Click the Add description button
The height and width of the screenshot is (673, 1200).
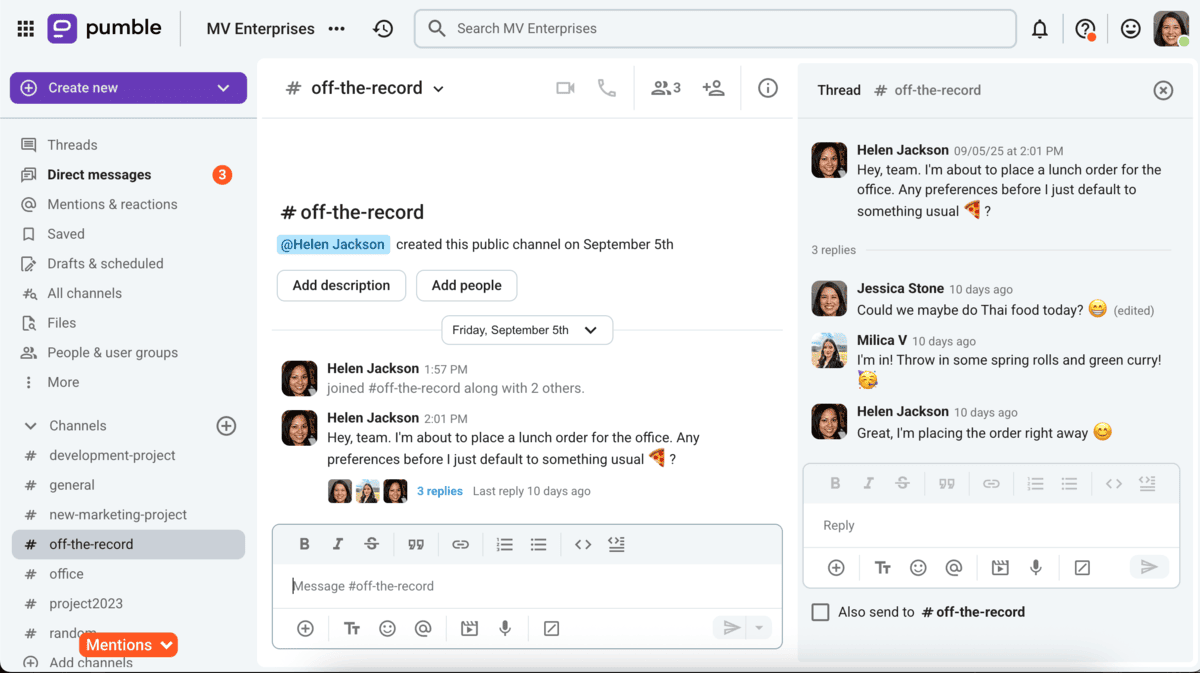pyautogui.click(x=341, y=285)
